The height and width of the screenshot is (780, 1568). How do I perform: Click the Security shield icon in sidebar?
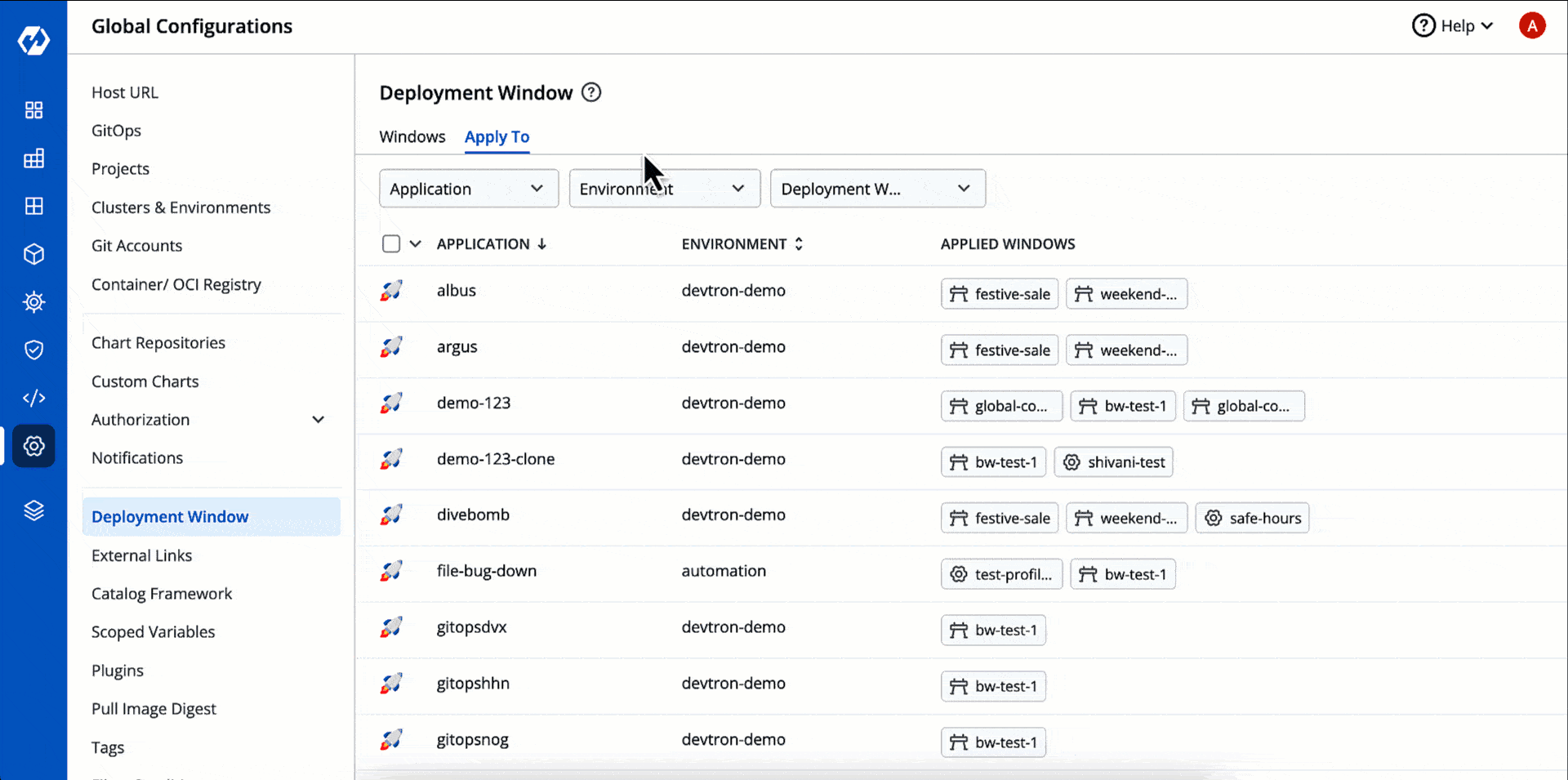tap(33, 350)
